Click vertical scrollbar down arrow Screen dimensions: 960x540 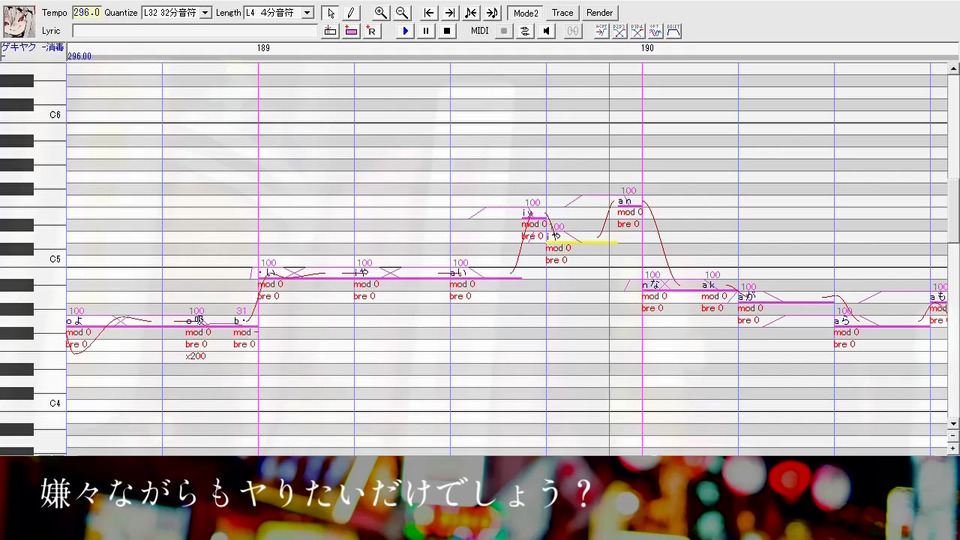[x=953, y=423]
